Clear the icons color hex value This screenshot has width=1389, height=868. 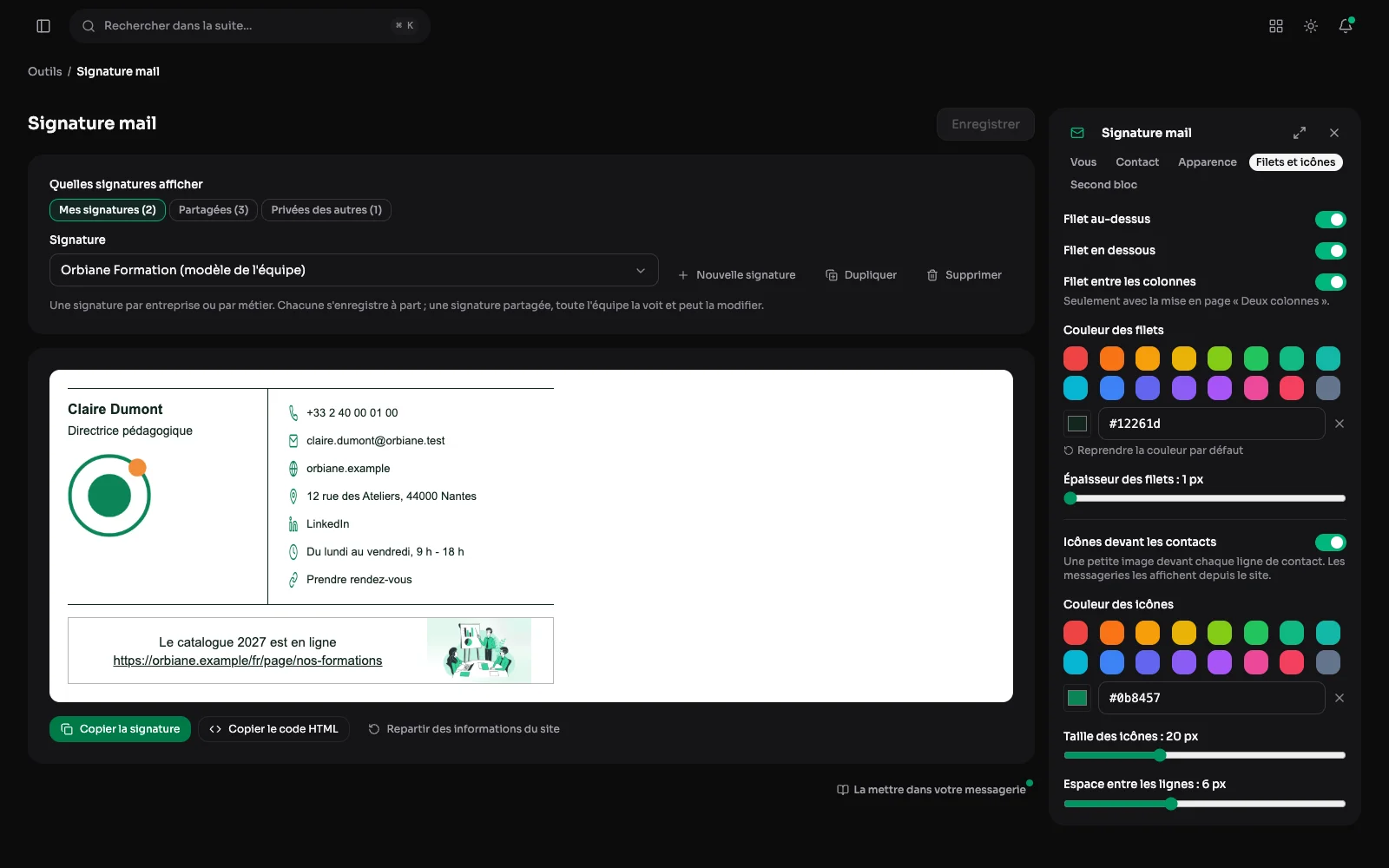point(1340,698)
